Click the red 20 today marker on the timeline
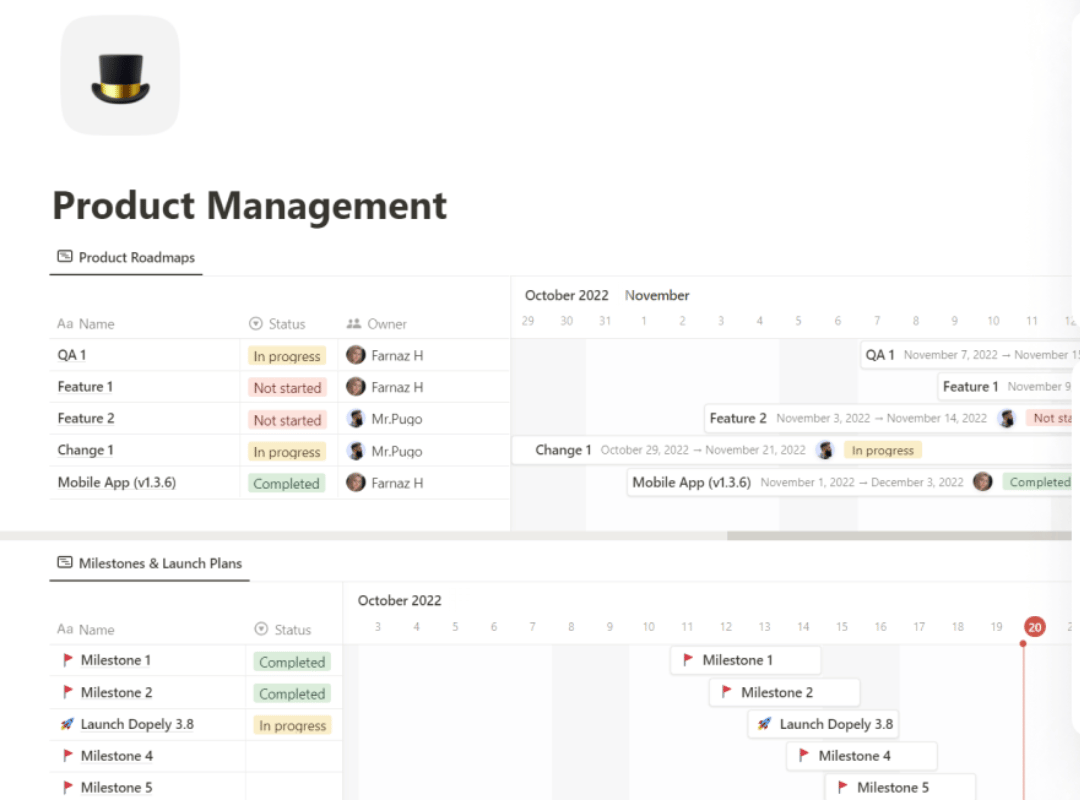The image size is (1080, 800). (1034, 627)
